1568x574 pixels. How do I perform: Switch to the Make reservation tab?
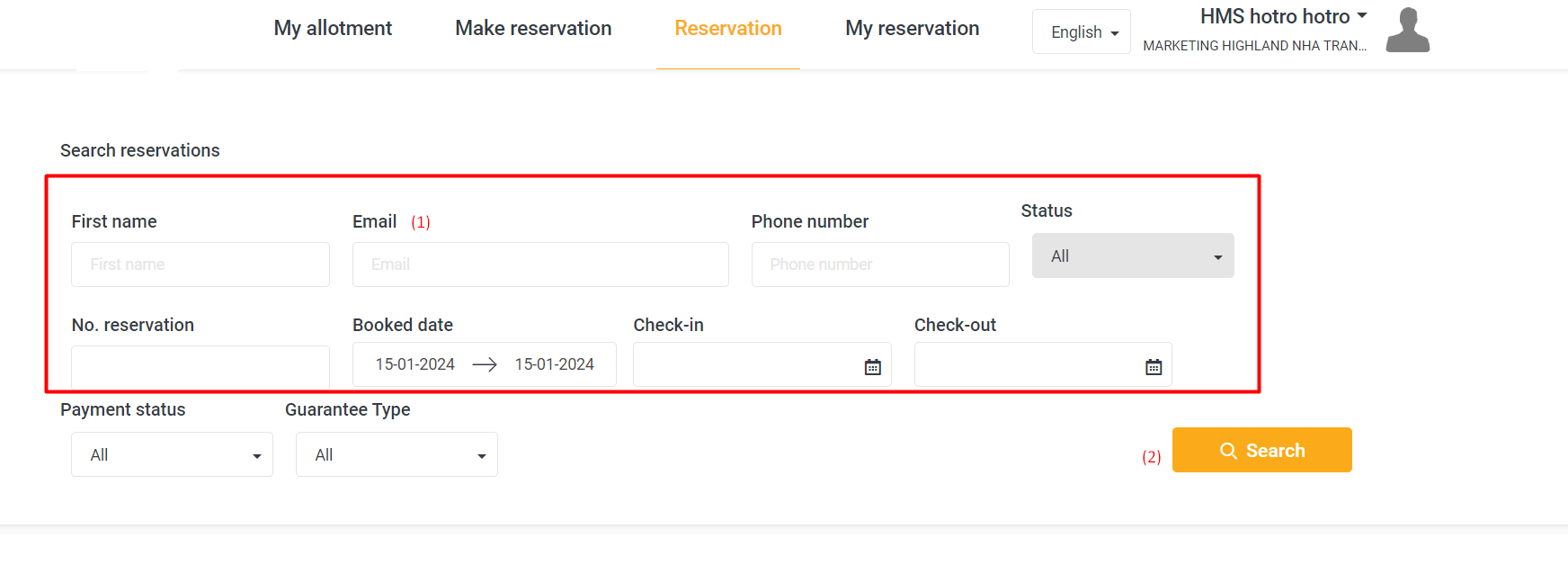(533, 29)
